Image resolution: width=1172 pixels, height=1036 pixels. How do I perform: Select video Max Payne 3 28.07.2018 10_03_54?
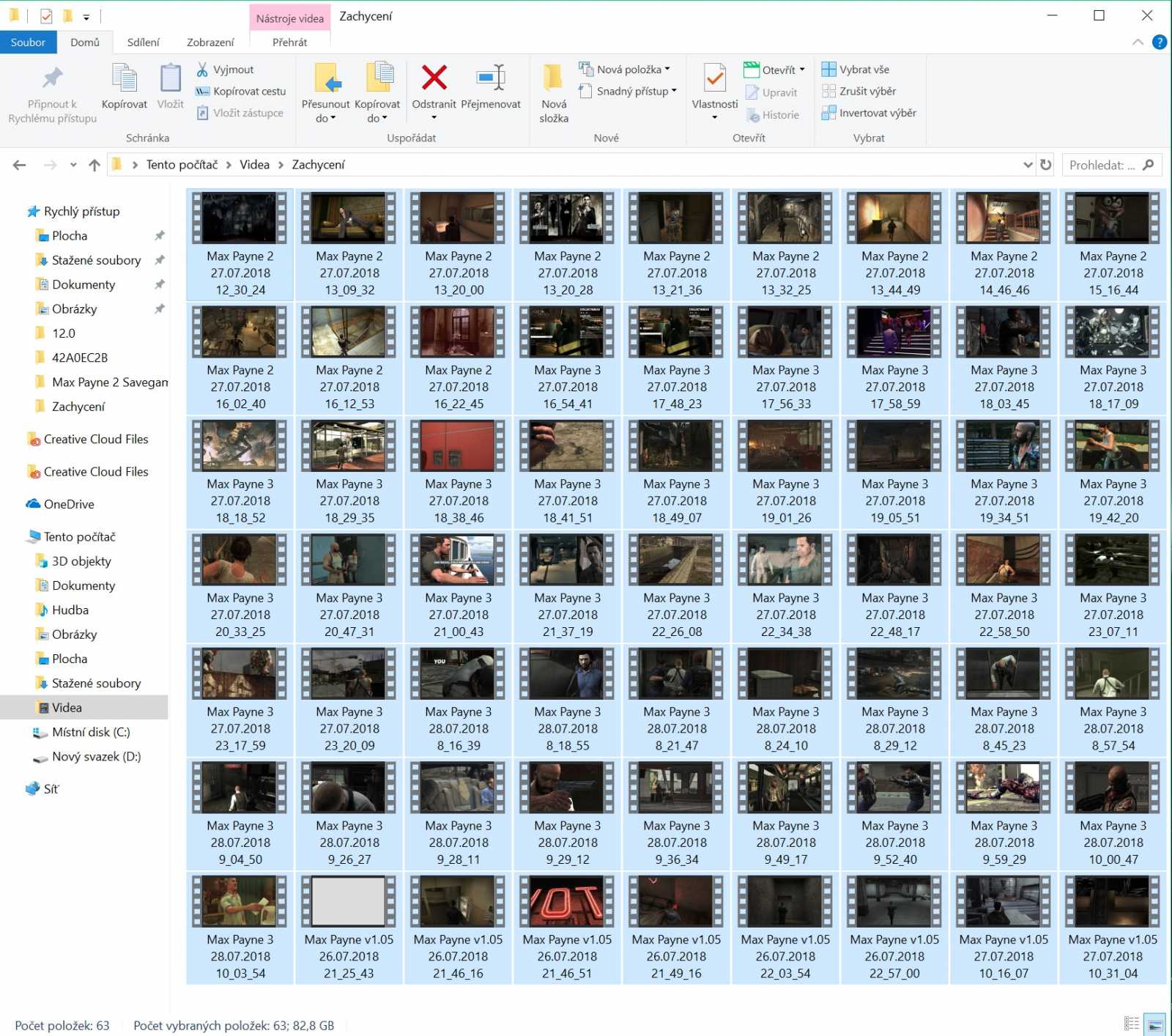(240, 928)
